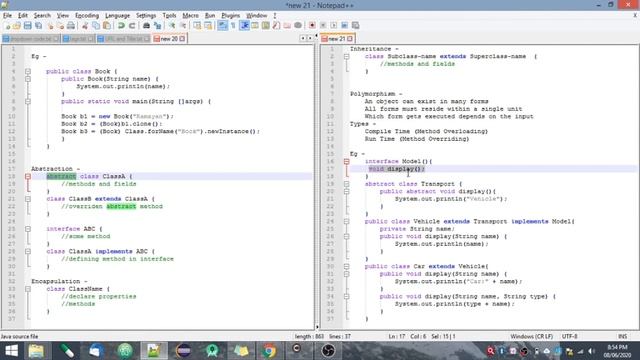Click the Save Recorded Macro icon
The width and height of the screenshot is (640, 360).
[x=356, y=26]
